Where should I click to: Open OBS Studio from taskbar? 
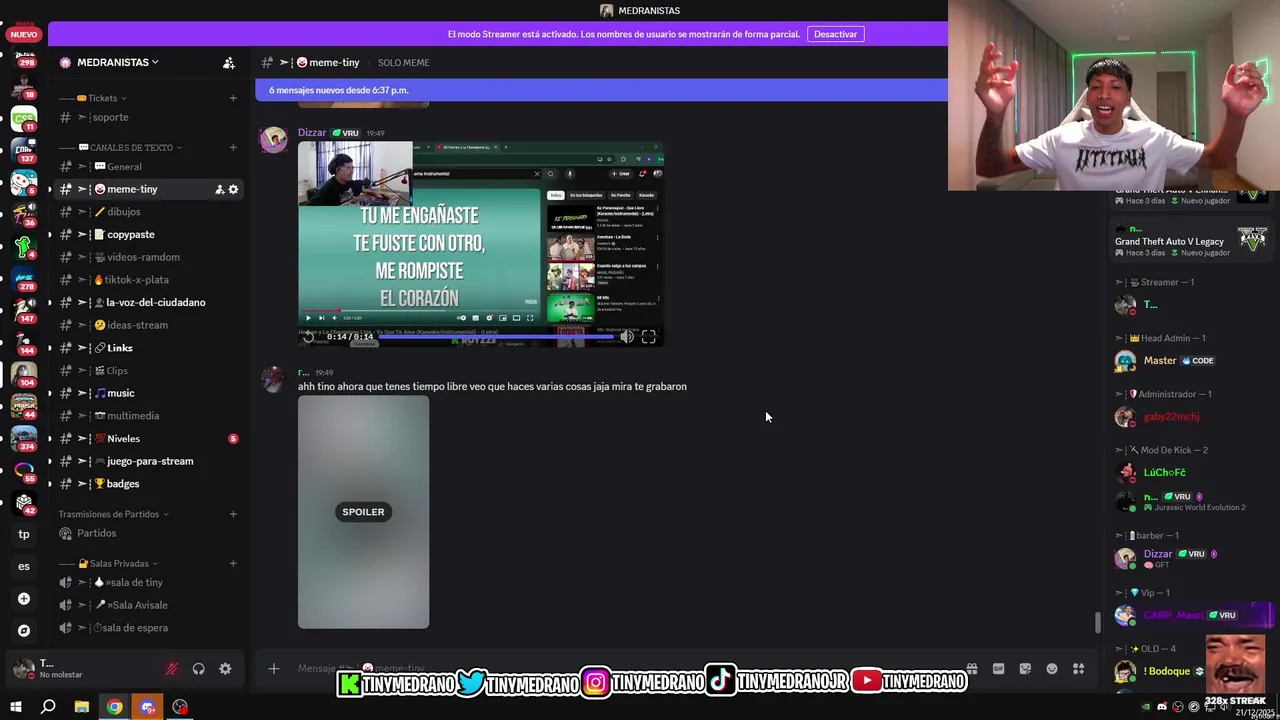click(x=180, y=707)
